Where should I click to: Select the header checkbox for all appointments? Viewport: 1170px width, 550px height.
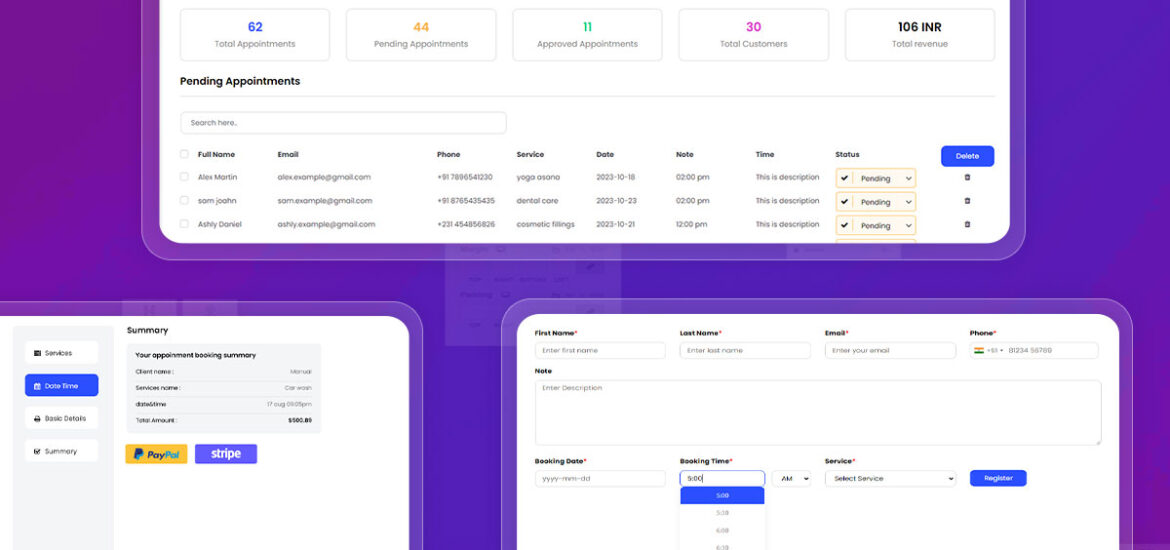184,154
